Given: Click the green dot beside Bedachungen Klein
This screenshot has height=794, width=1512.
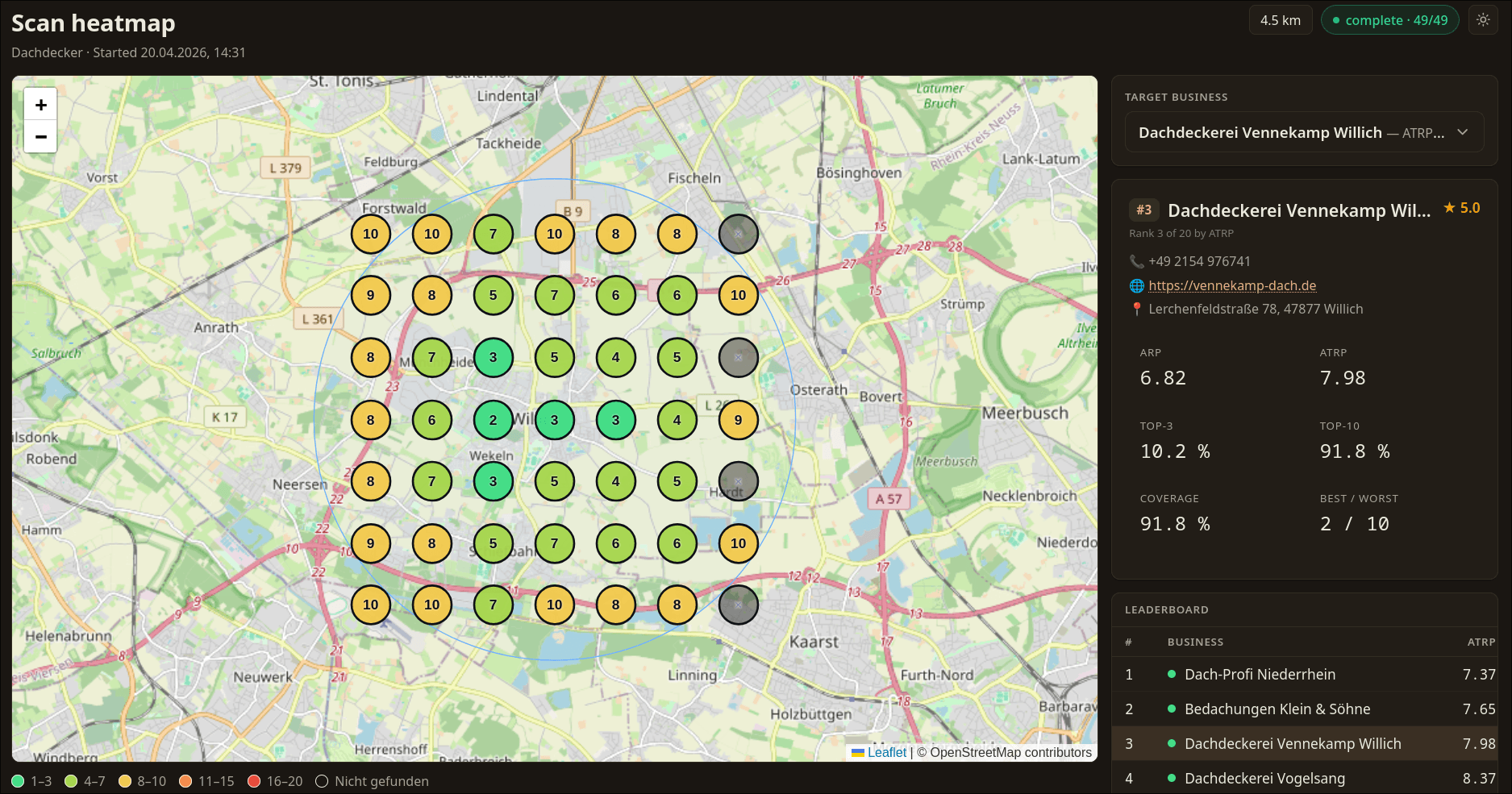Looking at the screenshot, I should pos(1172,709).
